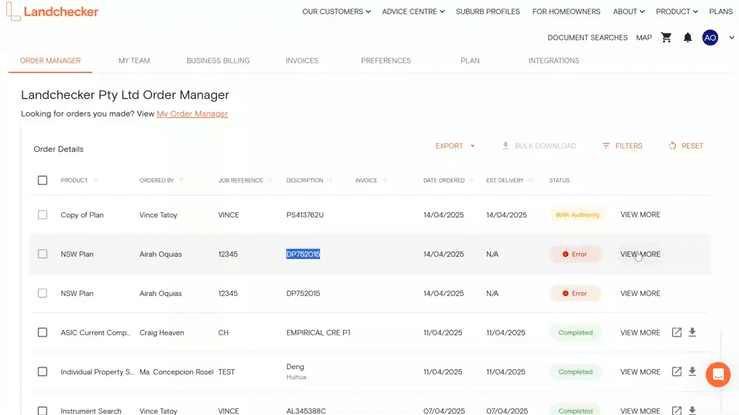Switch to the Order Manager tab

point(50,61)
